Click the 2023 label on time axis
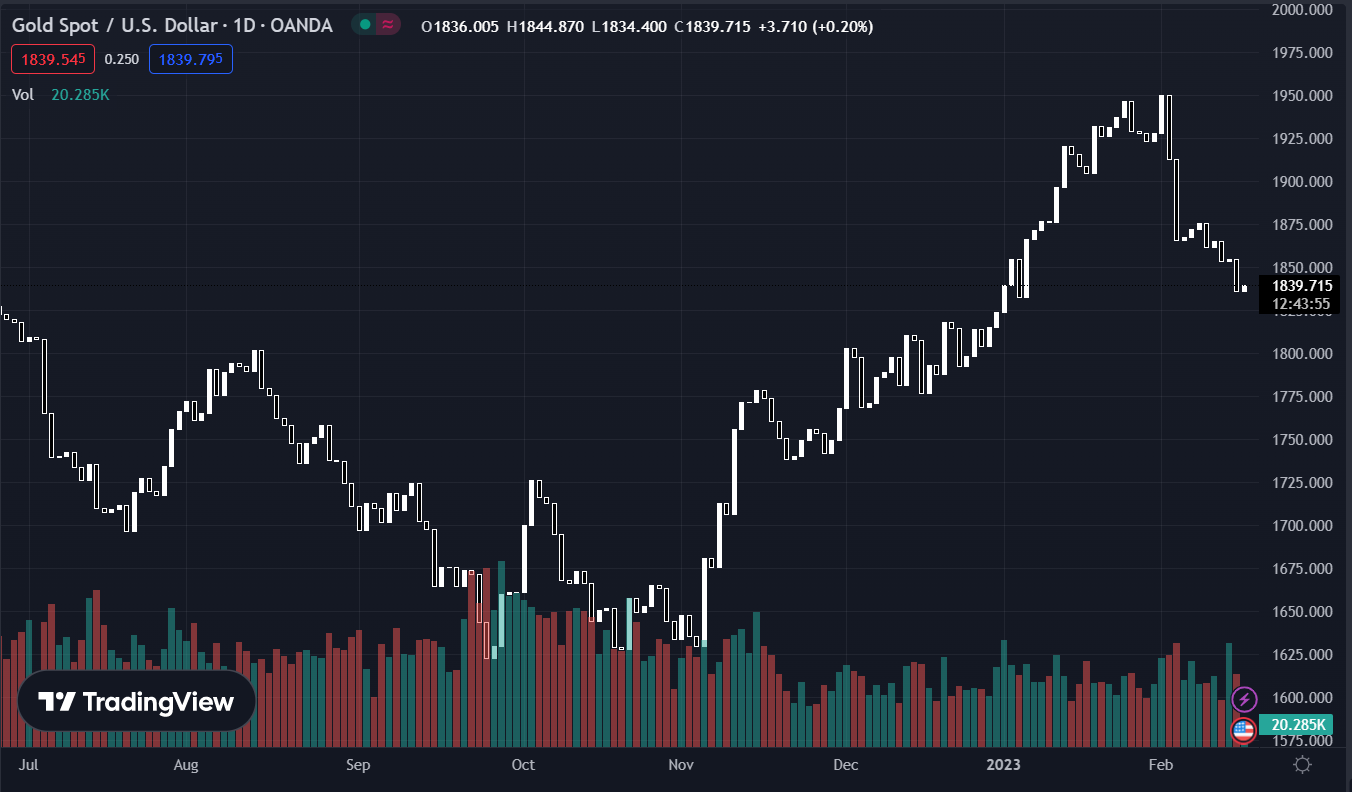 [x=1003, y=765]
